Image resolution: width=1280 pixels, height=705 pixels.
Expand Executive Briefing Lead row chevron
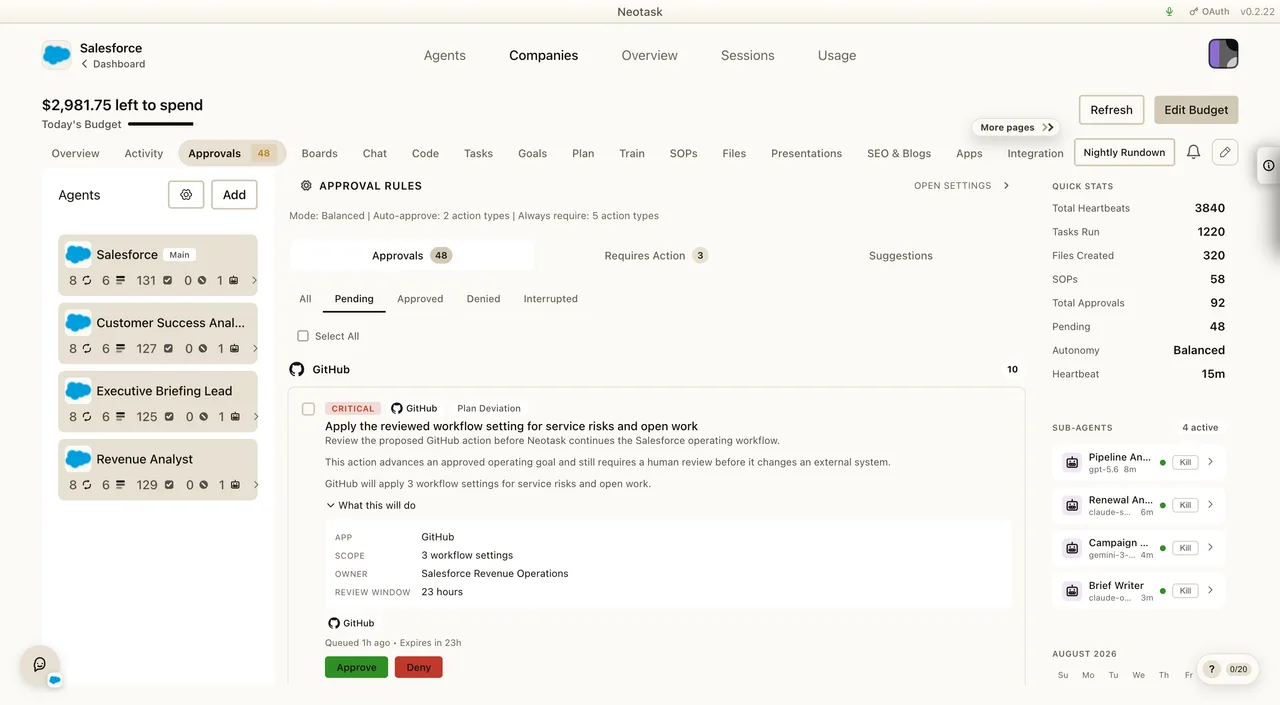(254, 416)
